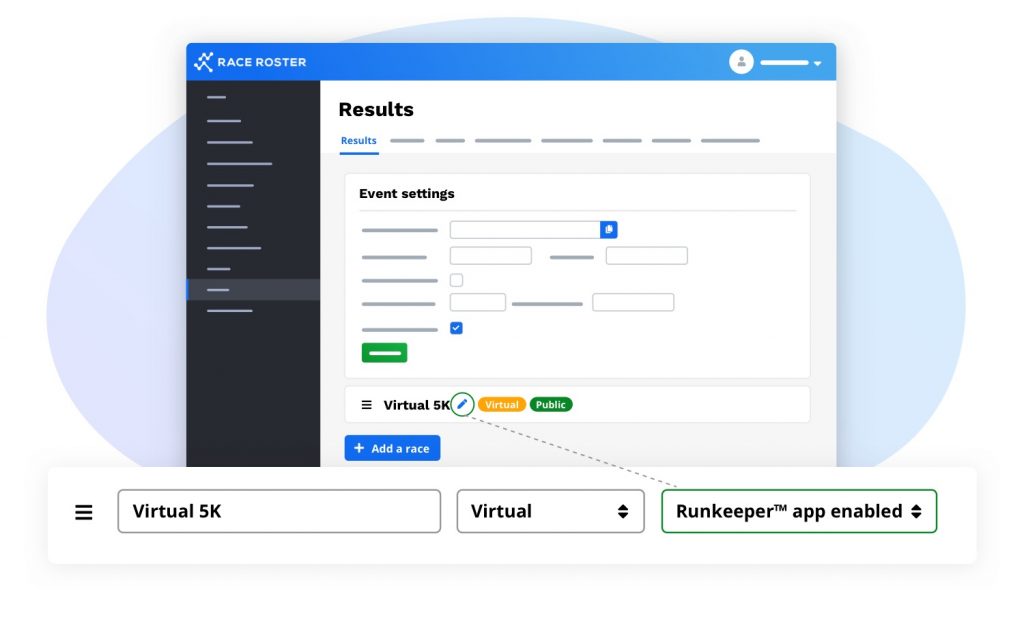Click the Virtual 5K race name input field
Image resolution: width=1024 pixels, height=624 pixels.
[x=278, y=511]
